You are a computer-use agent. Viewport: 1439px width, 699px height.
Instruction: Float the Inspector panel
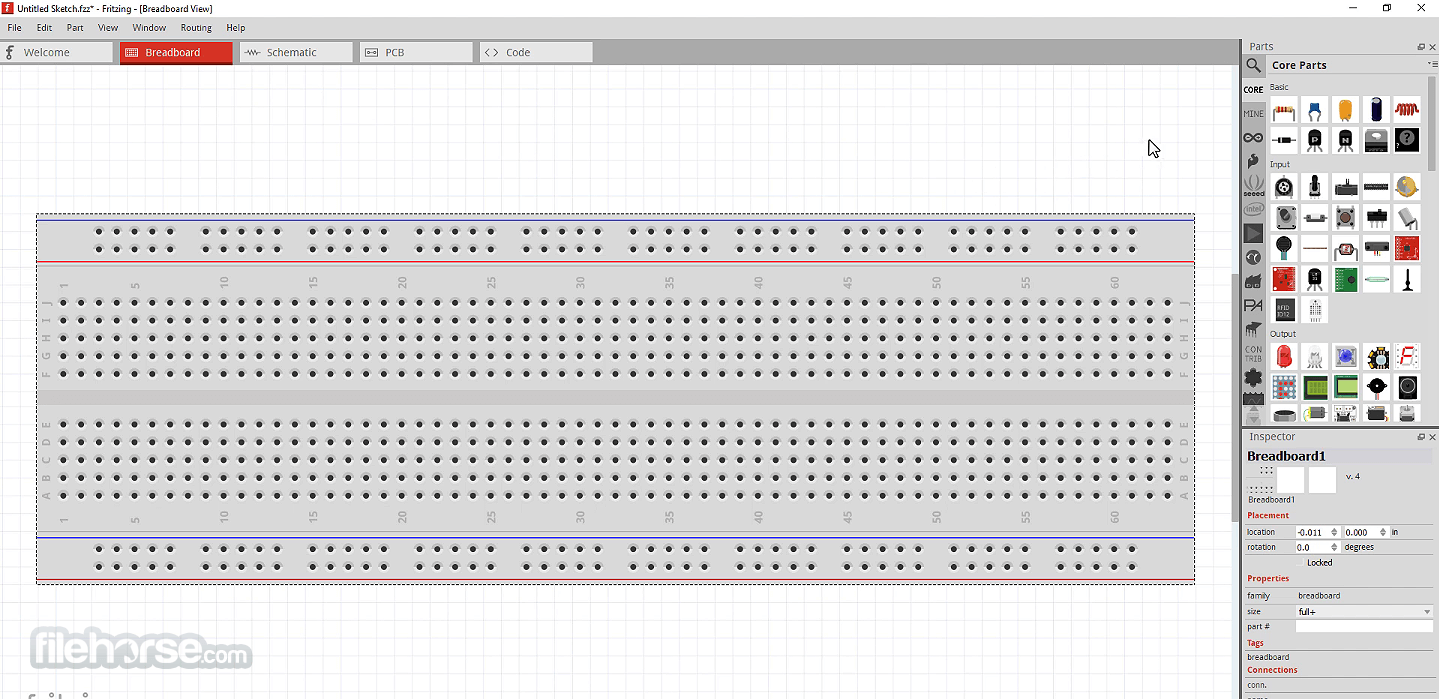point(1421,437)
